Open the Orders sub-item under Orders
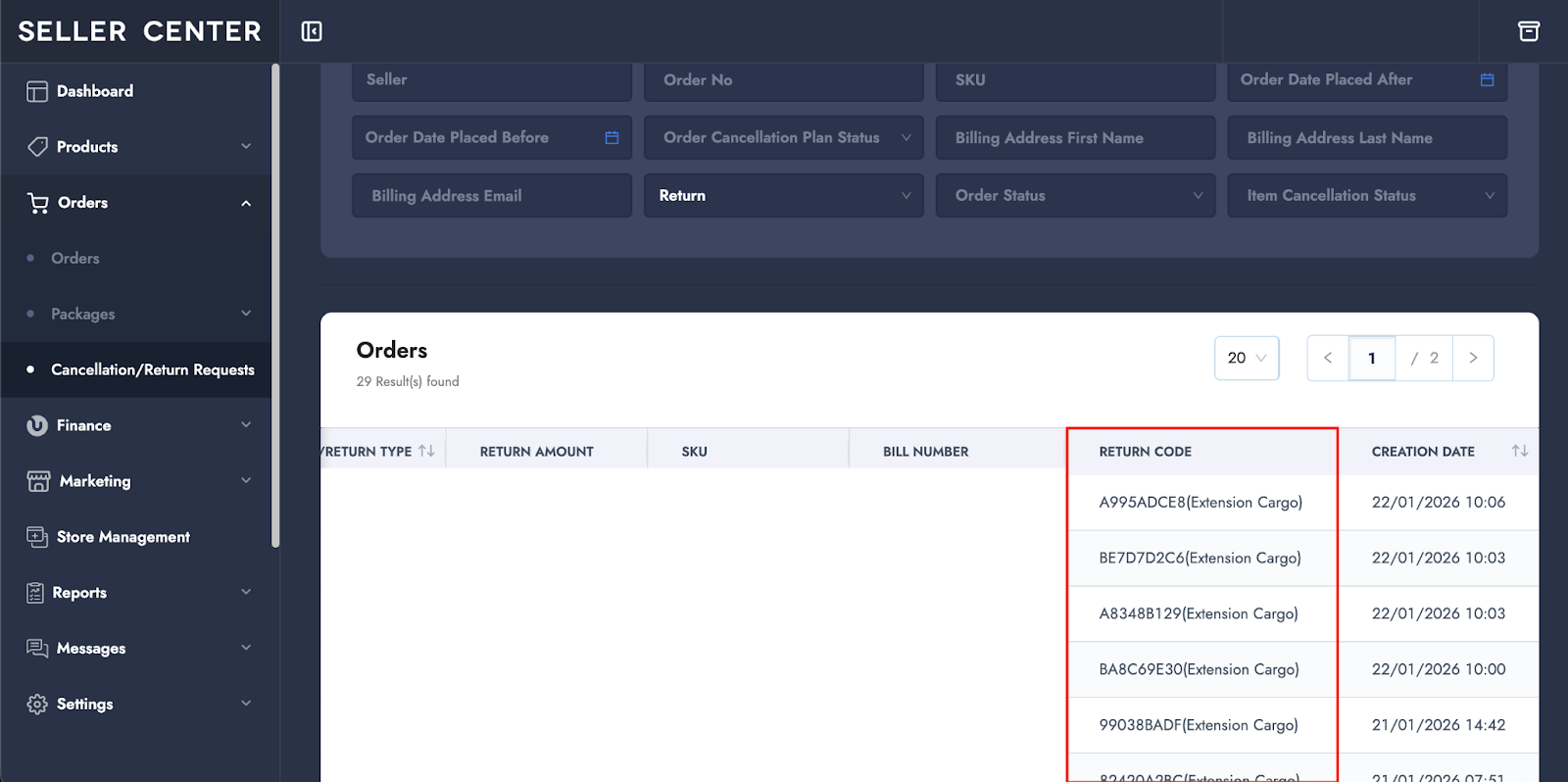 tap(75, 259)
